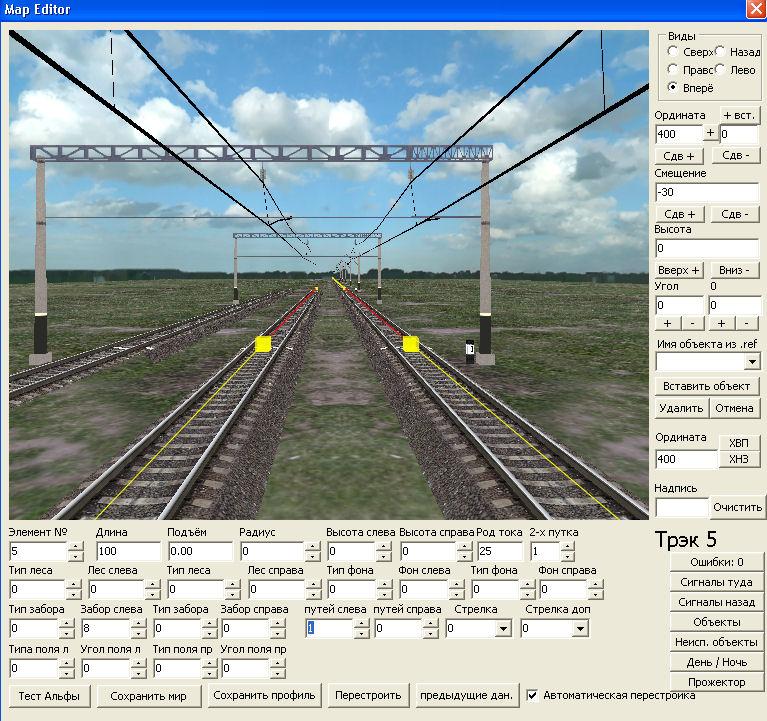Toggle 'День / Ночь' mode
Viewport: 767px width, 721px height.
pos(716,662)
